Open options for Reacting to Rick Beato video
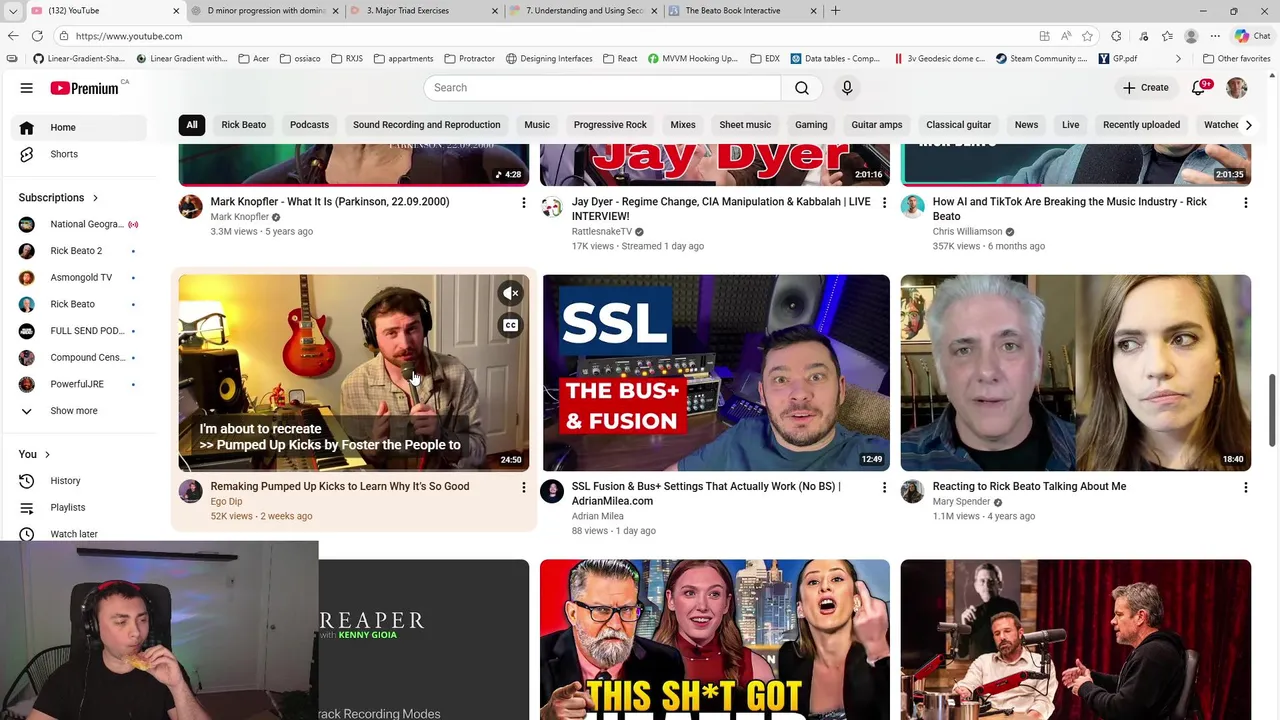1280x720 pixels. click(1245, 487)
